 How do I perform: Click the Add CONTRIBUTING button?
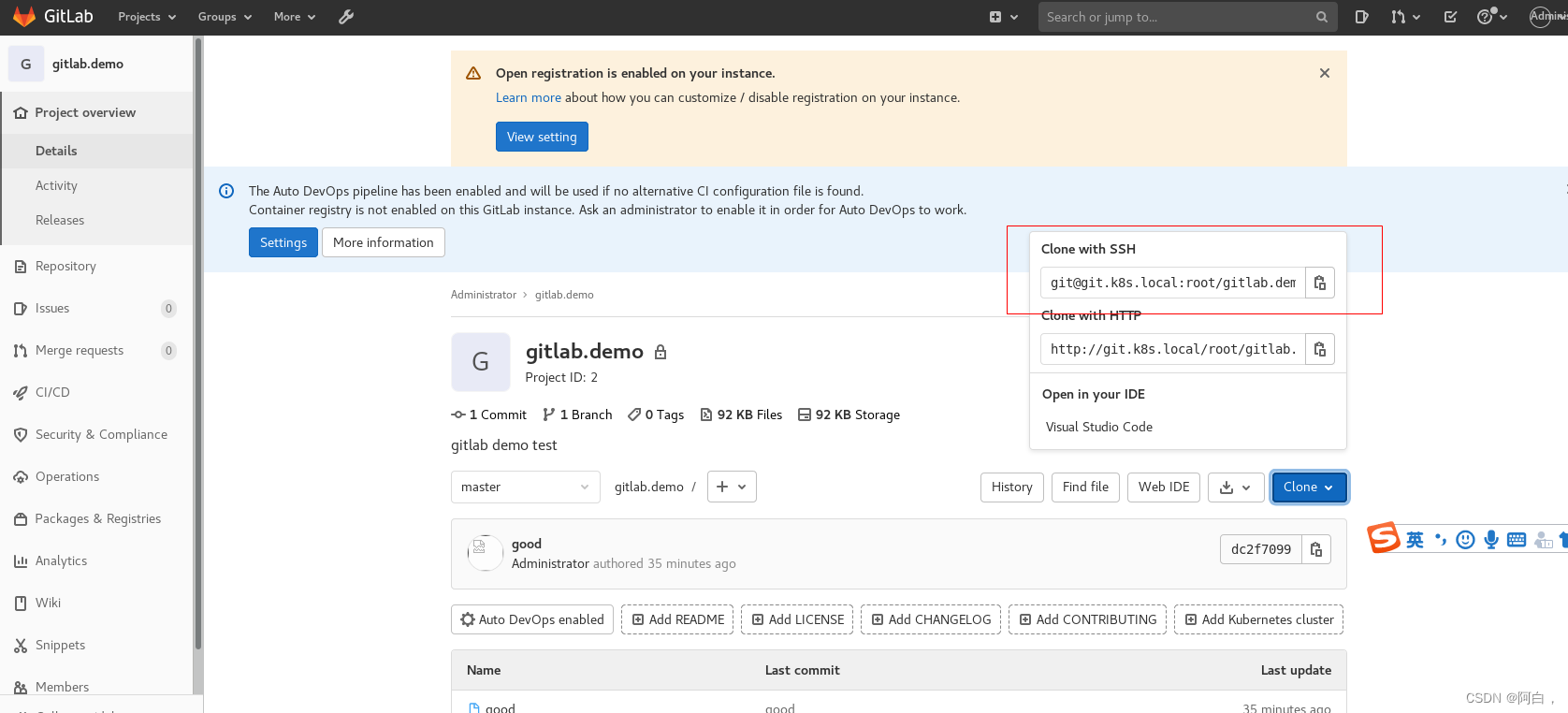click(1087, 619)
